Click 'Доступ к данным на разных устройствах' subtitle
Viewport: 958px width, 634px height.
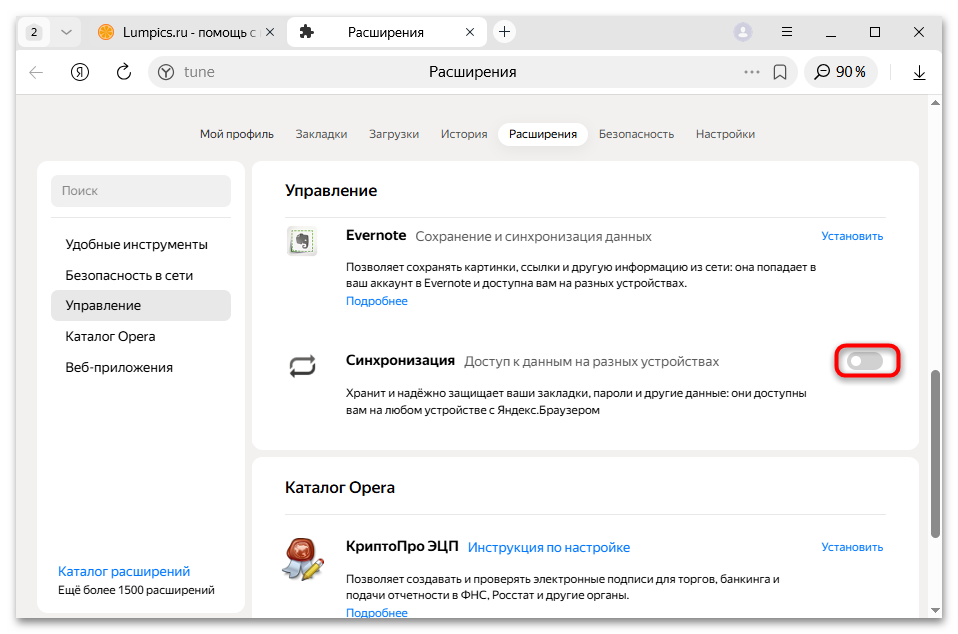coord(591,362)
